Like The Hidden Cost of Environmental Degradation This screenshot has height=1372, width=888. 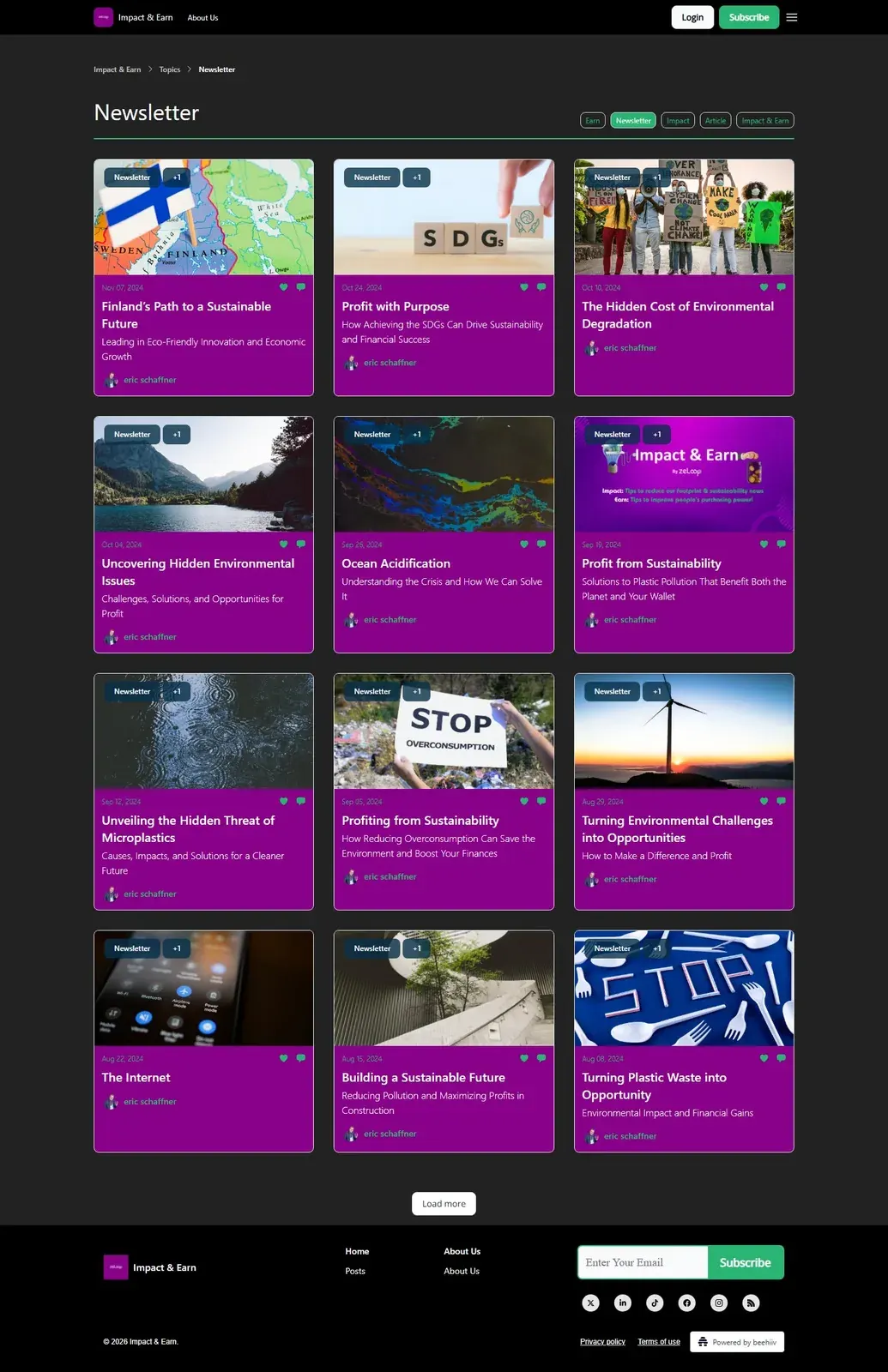pos(764,287)
